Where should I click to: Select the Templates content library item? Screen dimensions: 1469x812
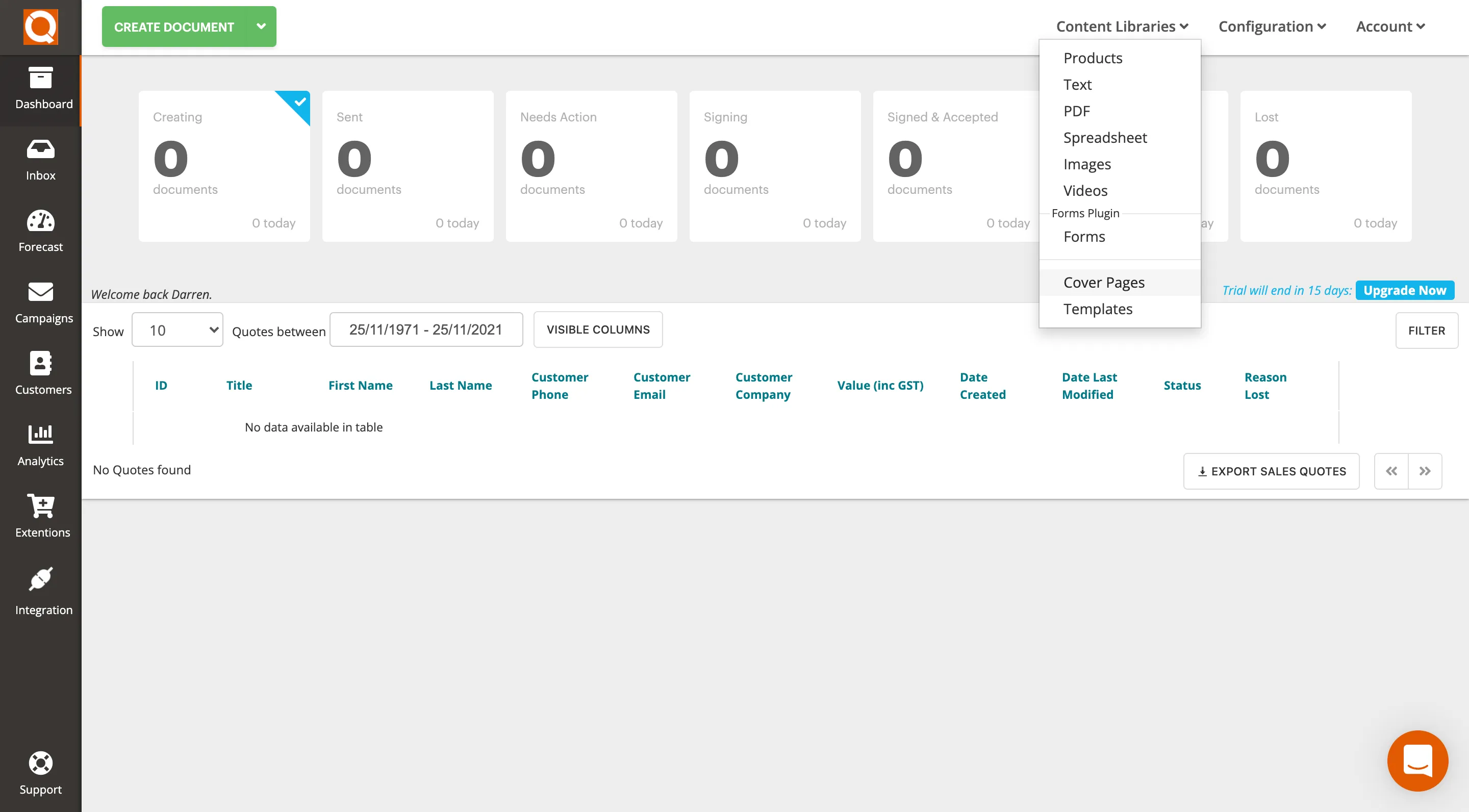pos(1098,308)
